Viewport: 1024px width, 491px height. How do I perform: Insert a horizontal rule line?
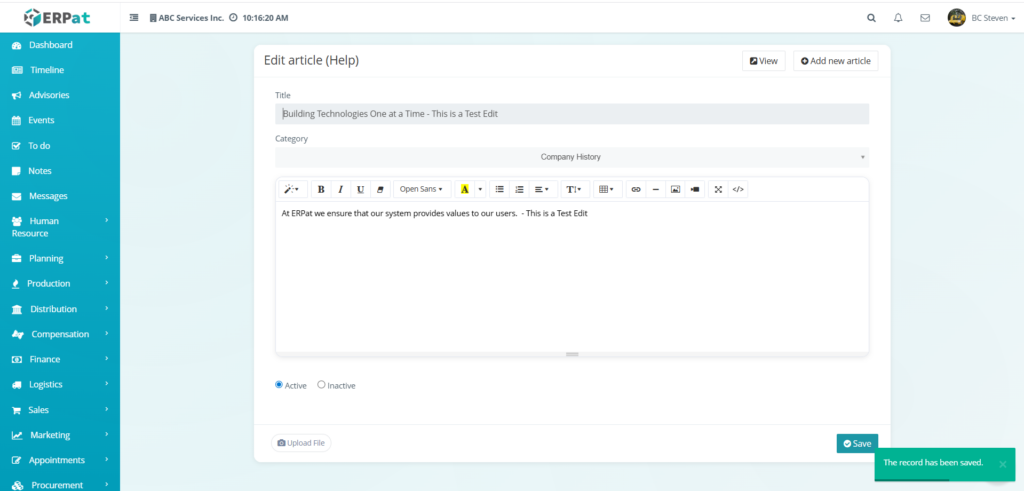[x=656, y=189]
